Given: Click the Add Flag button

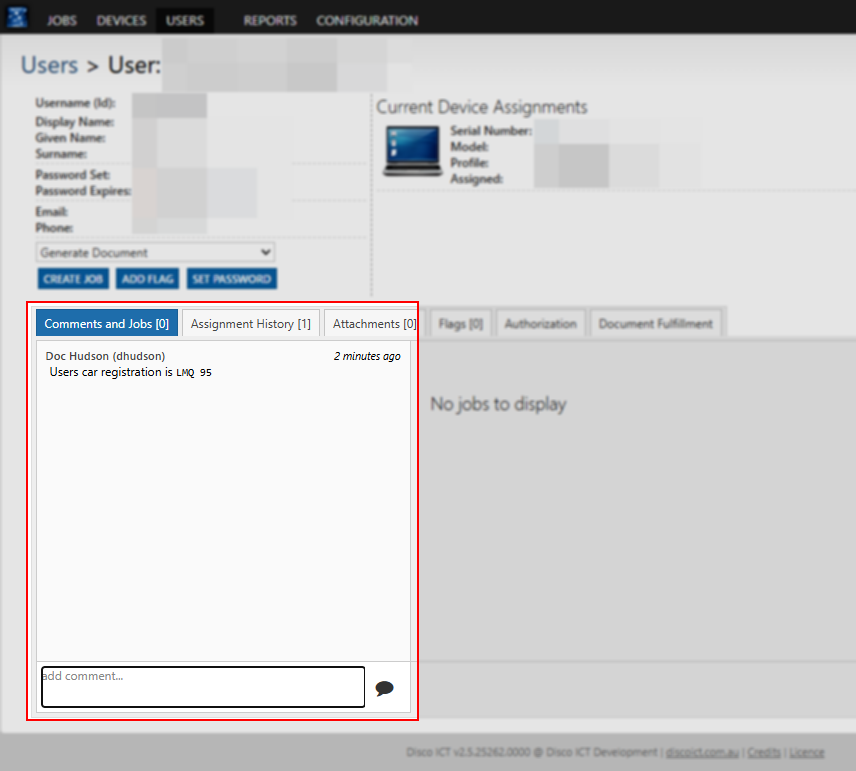Looking at the screenshot, I should tap(145, 279).
